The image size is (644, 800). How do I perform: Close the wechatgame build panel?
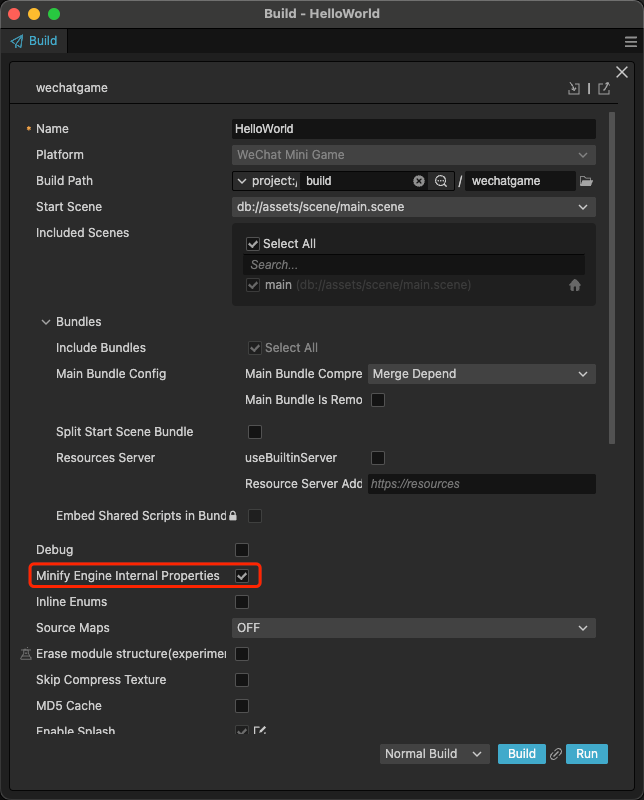tap(622, 72)
